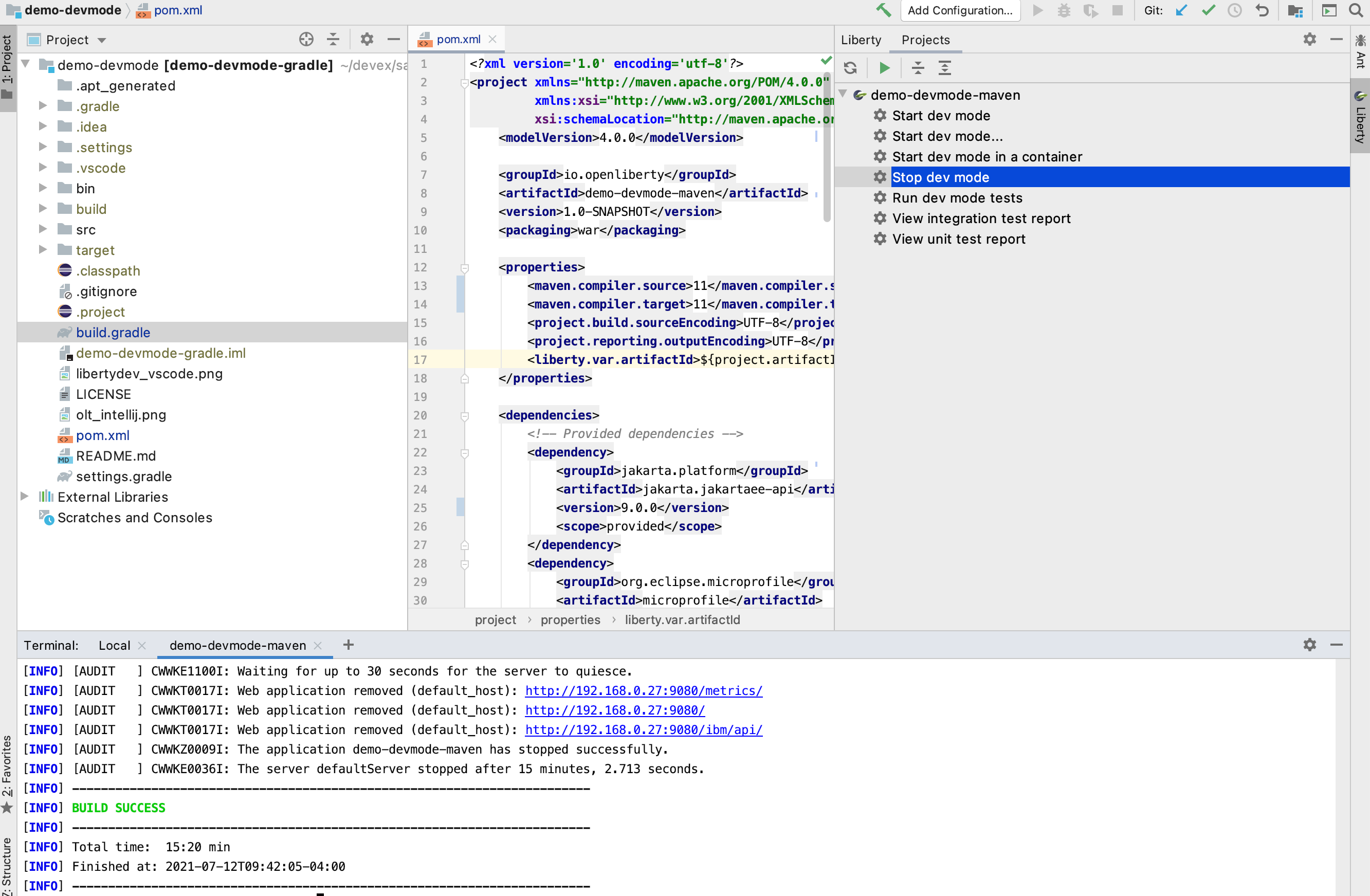Expand the .idea folder

pos(43,125)
